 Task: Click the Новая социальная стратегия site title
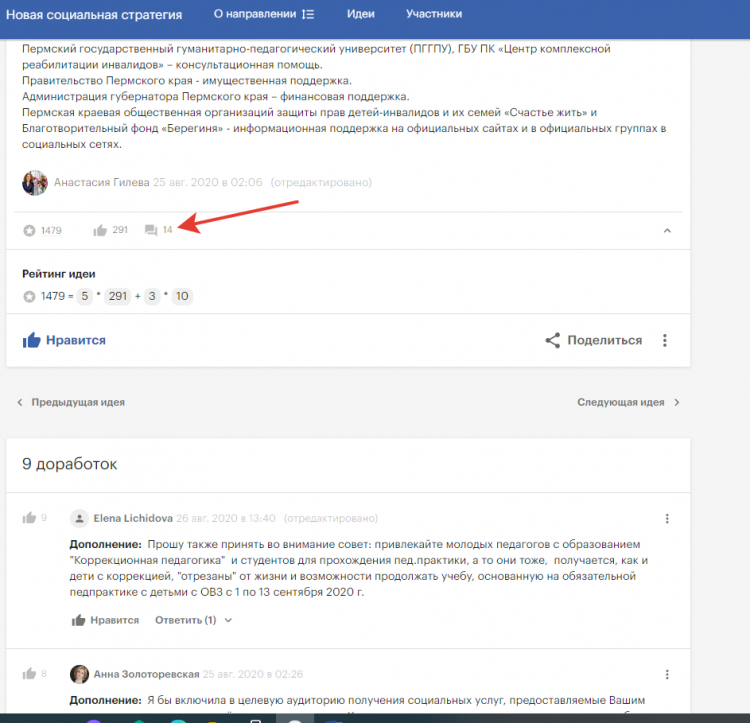point(94,15)
